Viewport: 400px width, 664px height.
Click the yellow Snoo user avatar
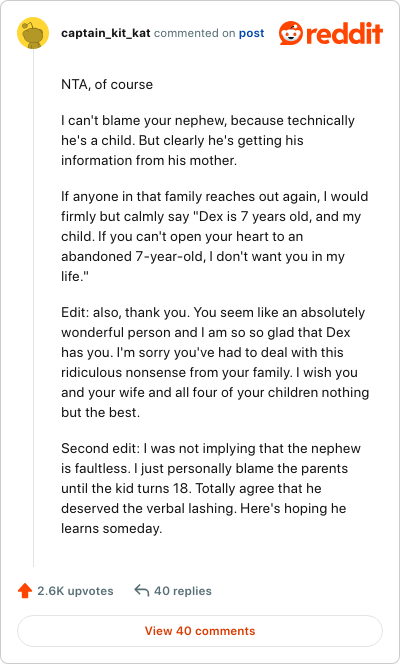tap(33, 33)
